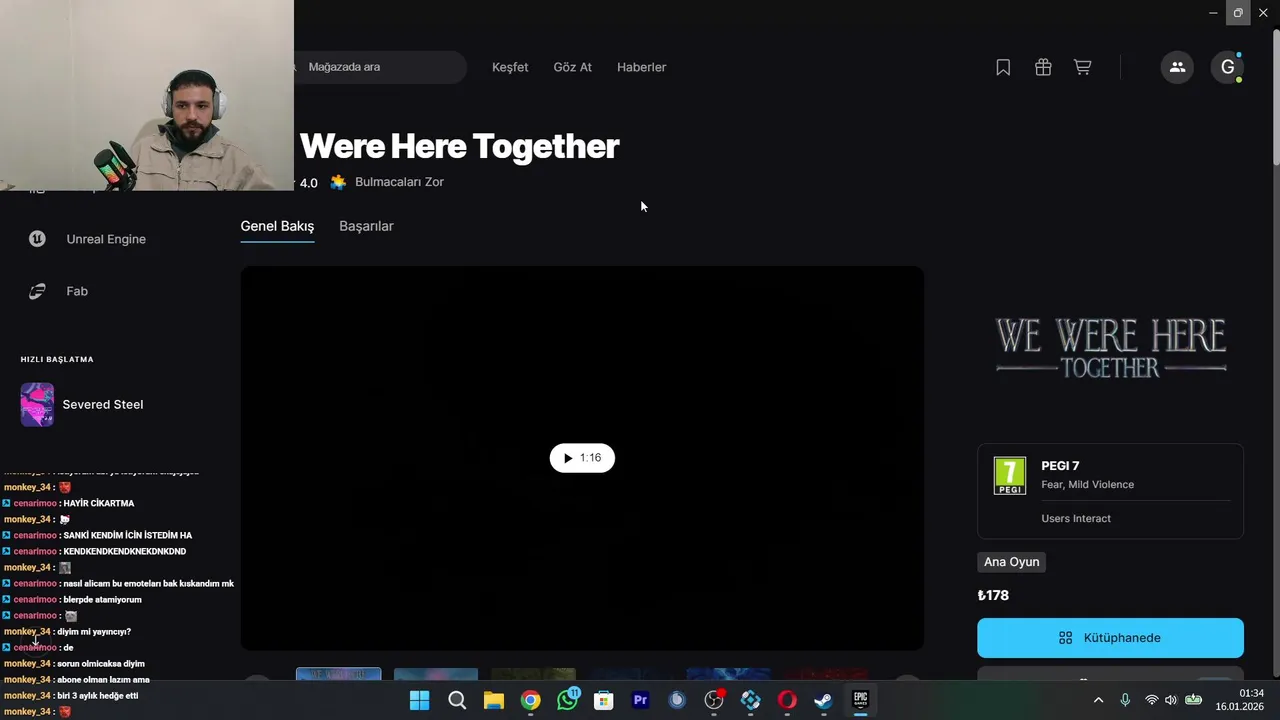Click chat message blerpde atamıyorum
This screenshot has height=720, width=1280.
[102, 599]
